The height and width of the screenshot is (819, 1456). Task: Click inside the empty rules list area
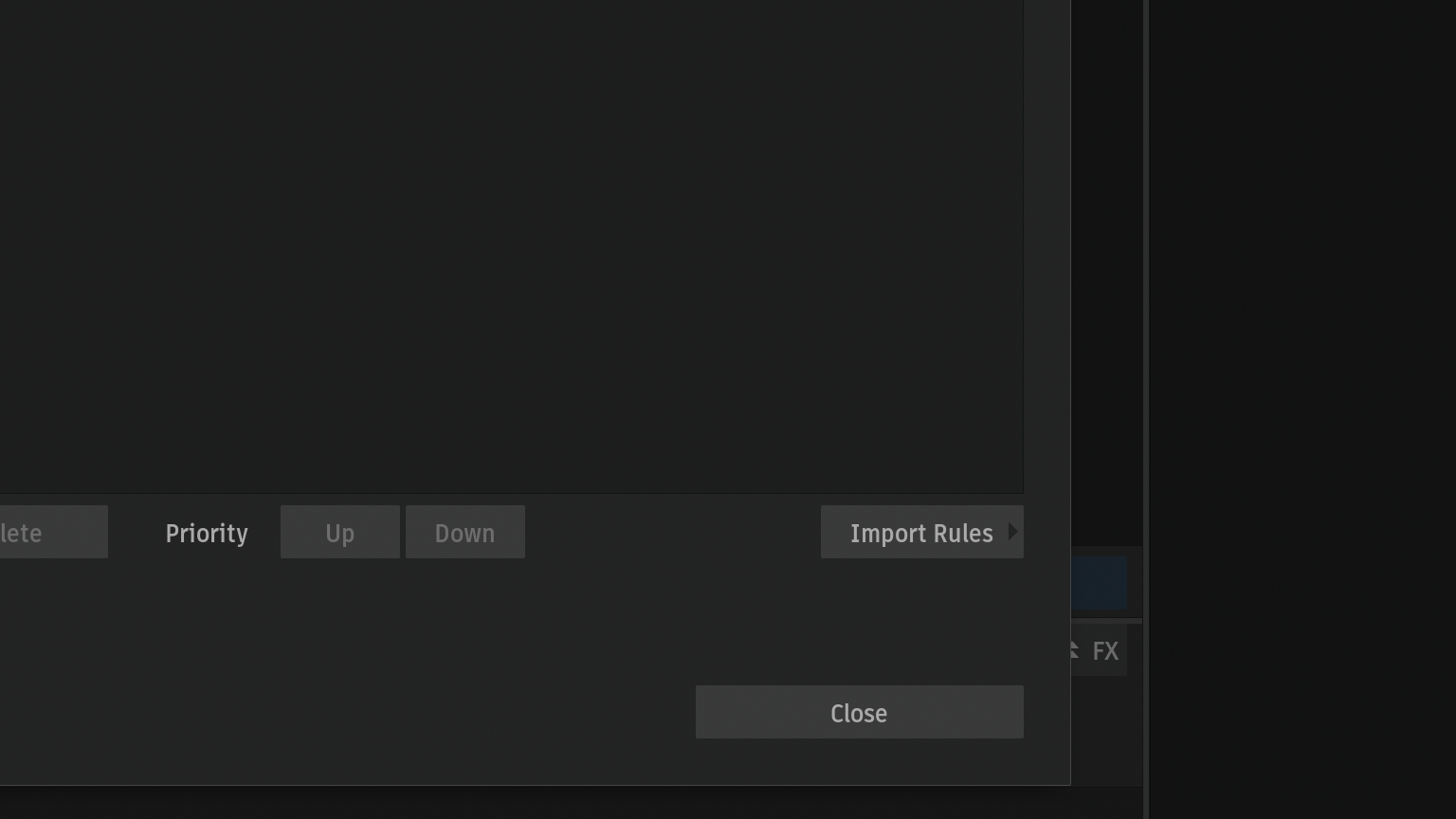(x=512, y=246)
